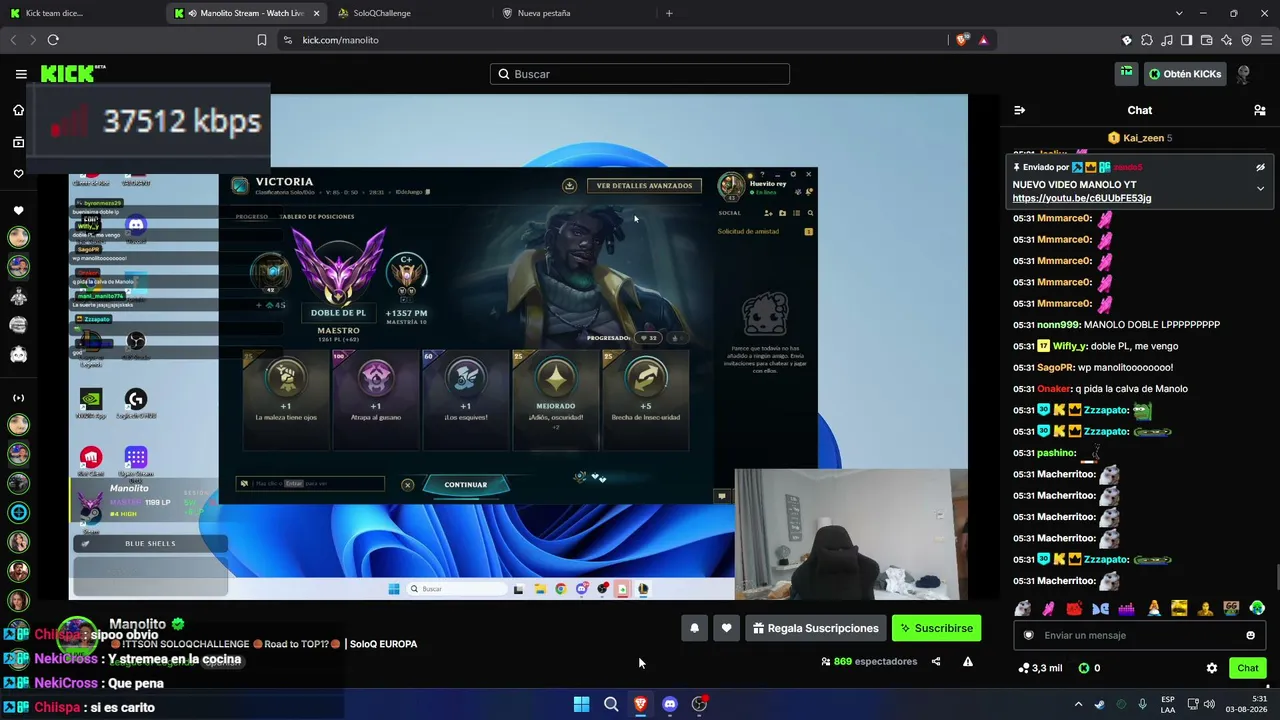Open the media control music note icon
This screenshot has width=1280, height=720.
pos(1167,40)
